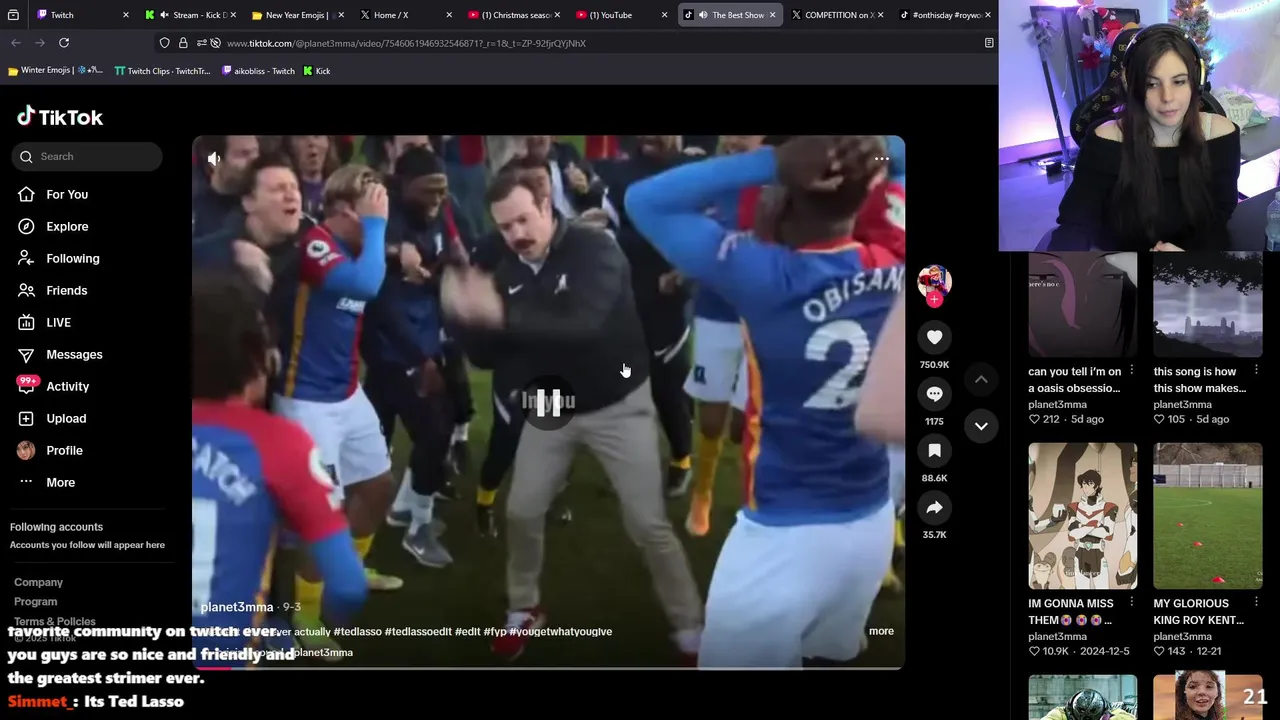The image size is (1280, 720).
Task: Mute the TikTok video sound
Action: click(x=214, y=158)
